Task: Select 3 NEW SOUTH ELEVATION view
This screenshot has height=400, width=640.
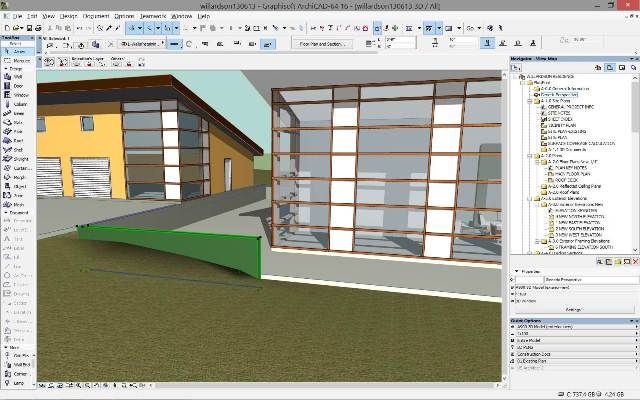Action: pos(579,229)
